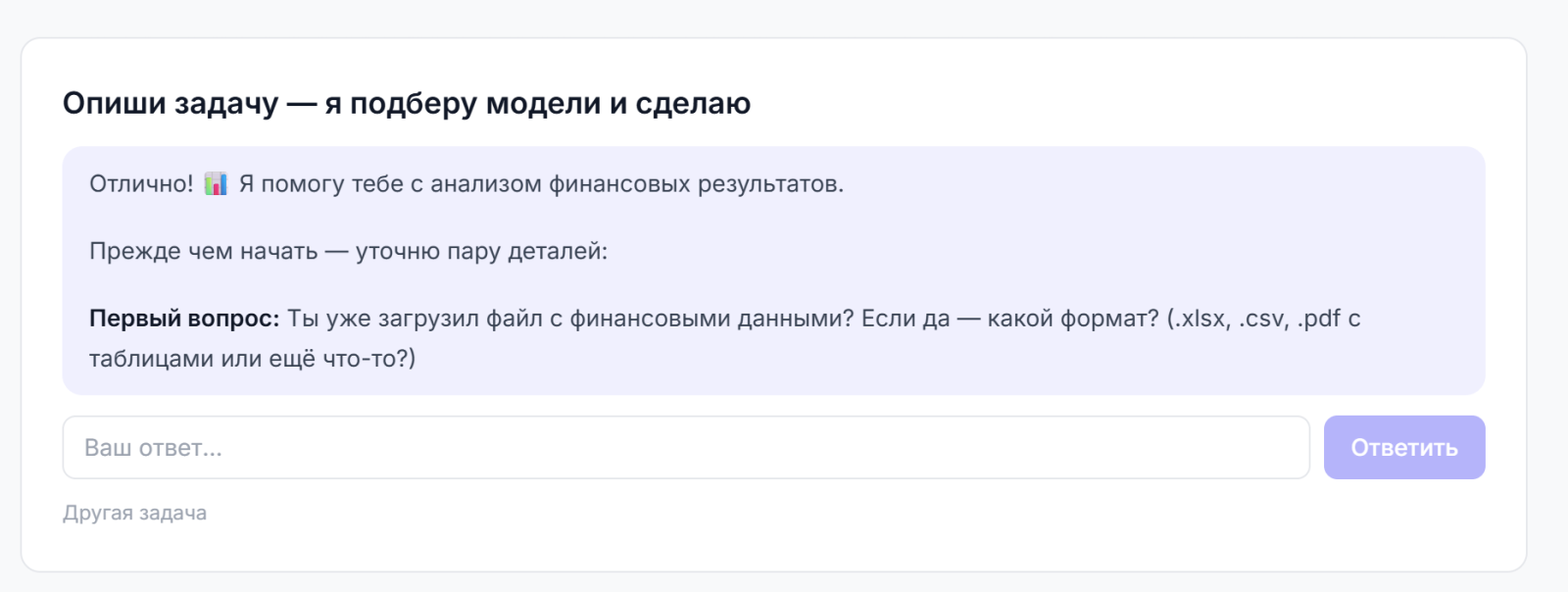Image resolution: width=1568 pixels, height=592 pixels.
Task: Click the line 'Прежде чем начать — уточню пару деталей'
Action: (x=348, y=251)
